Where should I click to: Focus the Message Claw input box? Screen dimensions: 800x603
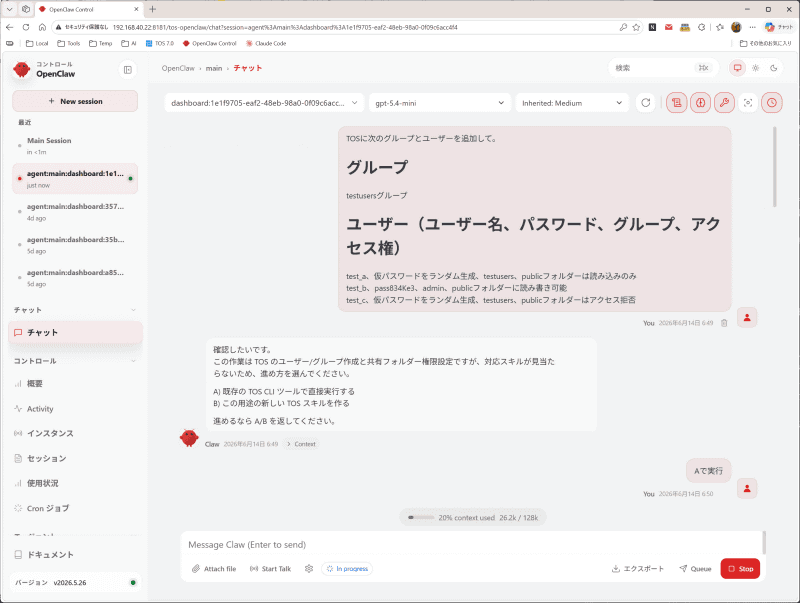point(472,544)
